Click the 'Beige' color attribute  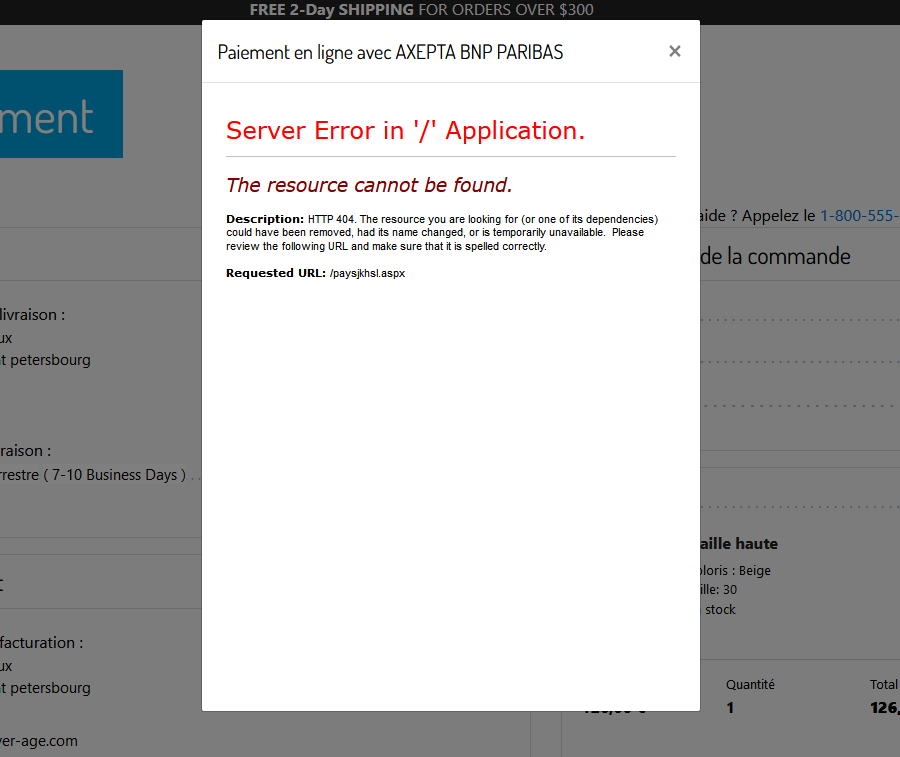pos(753,571)
